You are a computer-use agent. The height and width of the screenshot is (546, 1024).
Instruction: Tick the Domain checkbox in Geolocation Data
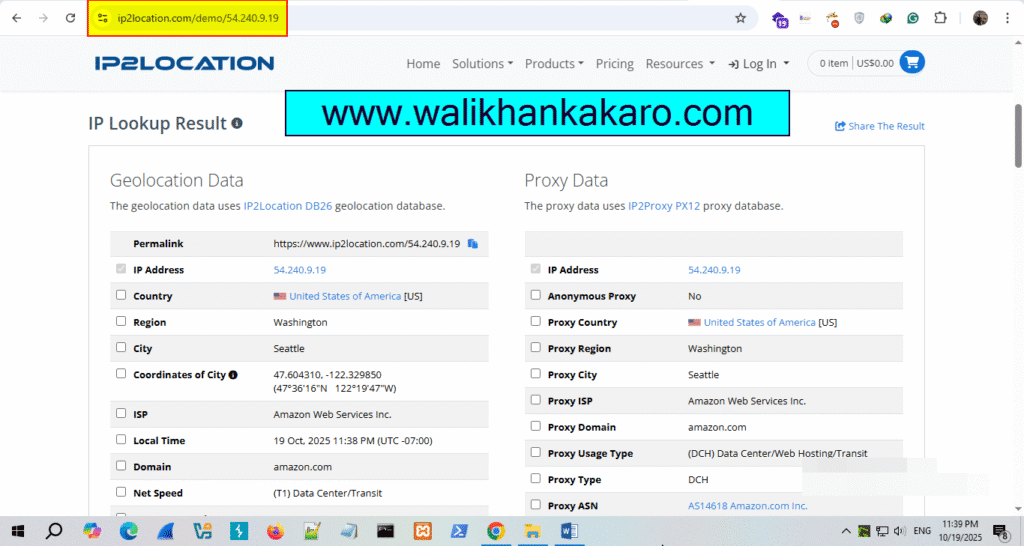[x=121, y=466]
